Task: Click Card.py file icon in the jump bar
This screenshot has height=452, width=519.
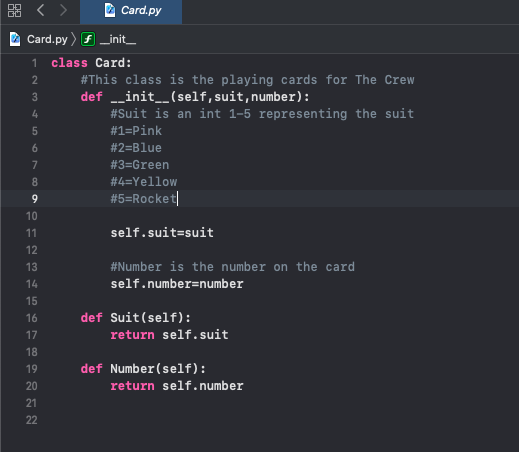Action: pyautogui.click(x=15, y=39)
